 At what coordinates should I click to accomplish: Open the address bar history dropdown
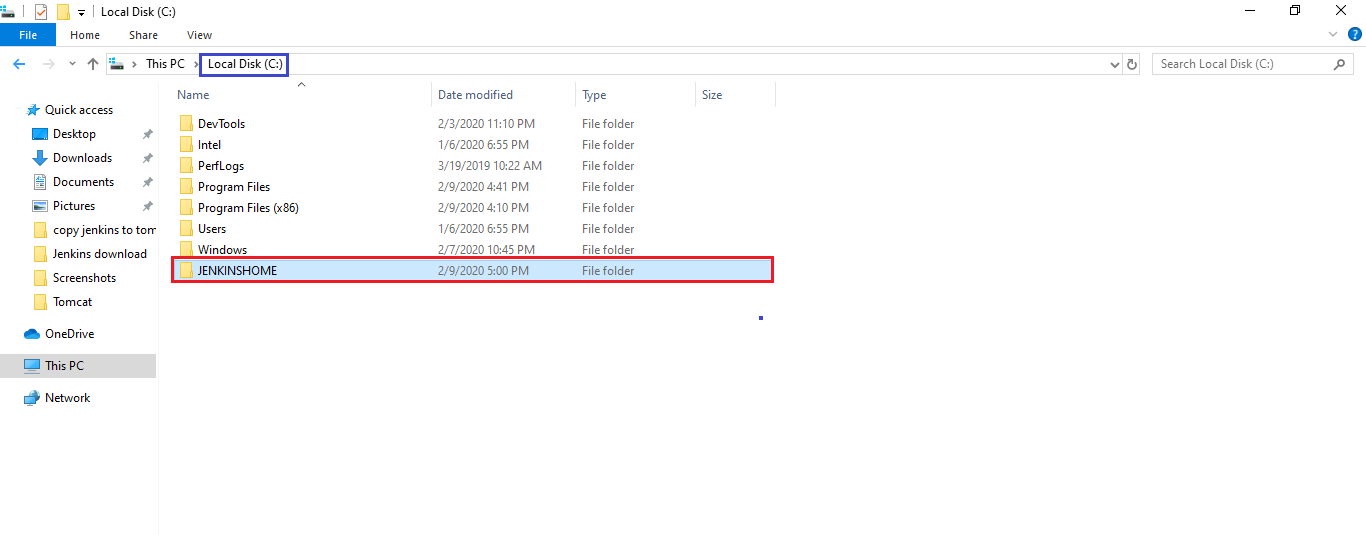pyautogui.click(x=1115, y=64)
